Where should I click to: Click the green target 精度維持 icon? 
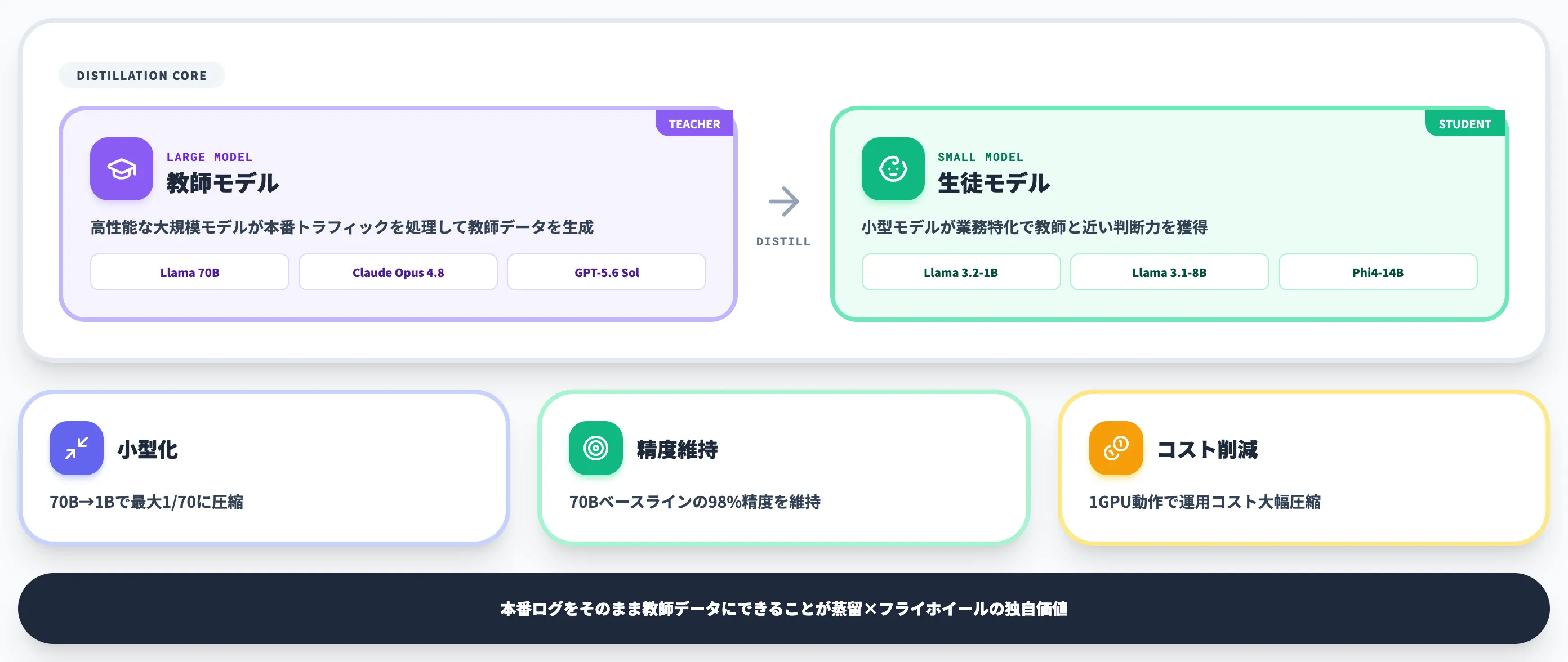(x=596, y=449)
